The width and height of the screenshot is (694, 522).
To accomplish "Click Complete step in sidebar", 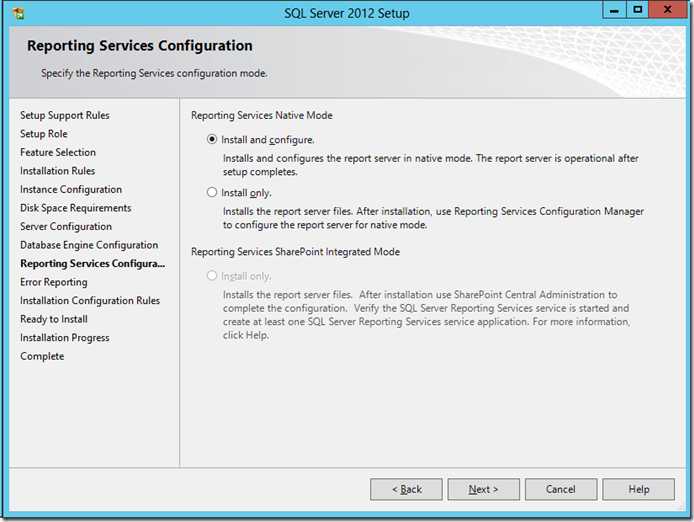I will (x=42, y=356).
